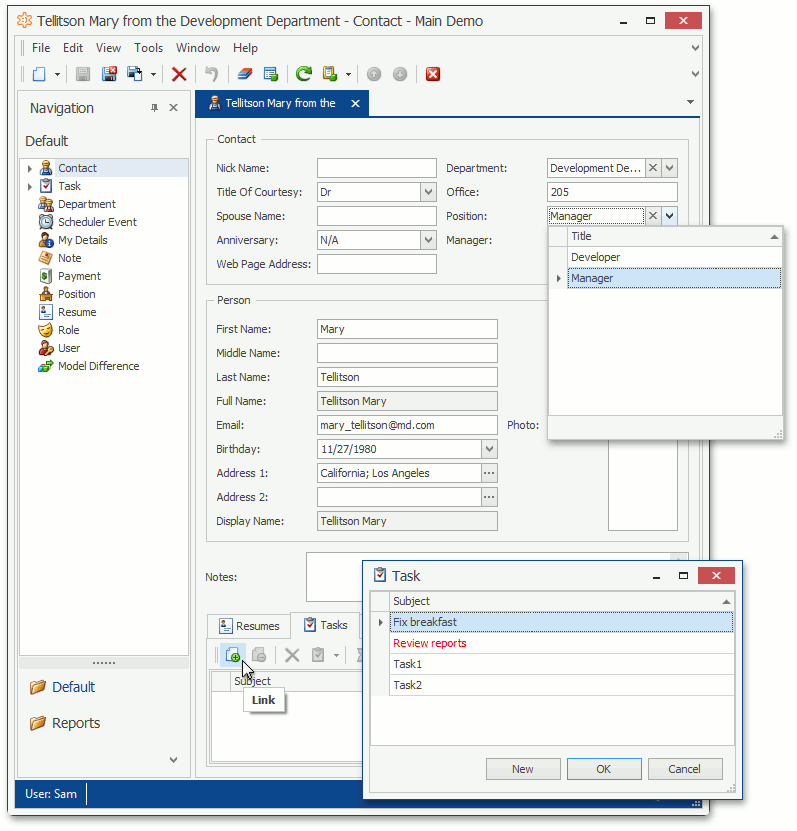Open the File menu

(x=41, y=48)
